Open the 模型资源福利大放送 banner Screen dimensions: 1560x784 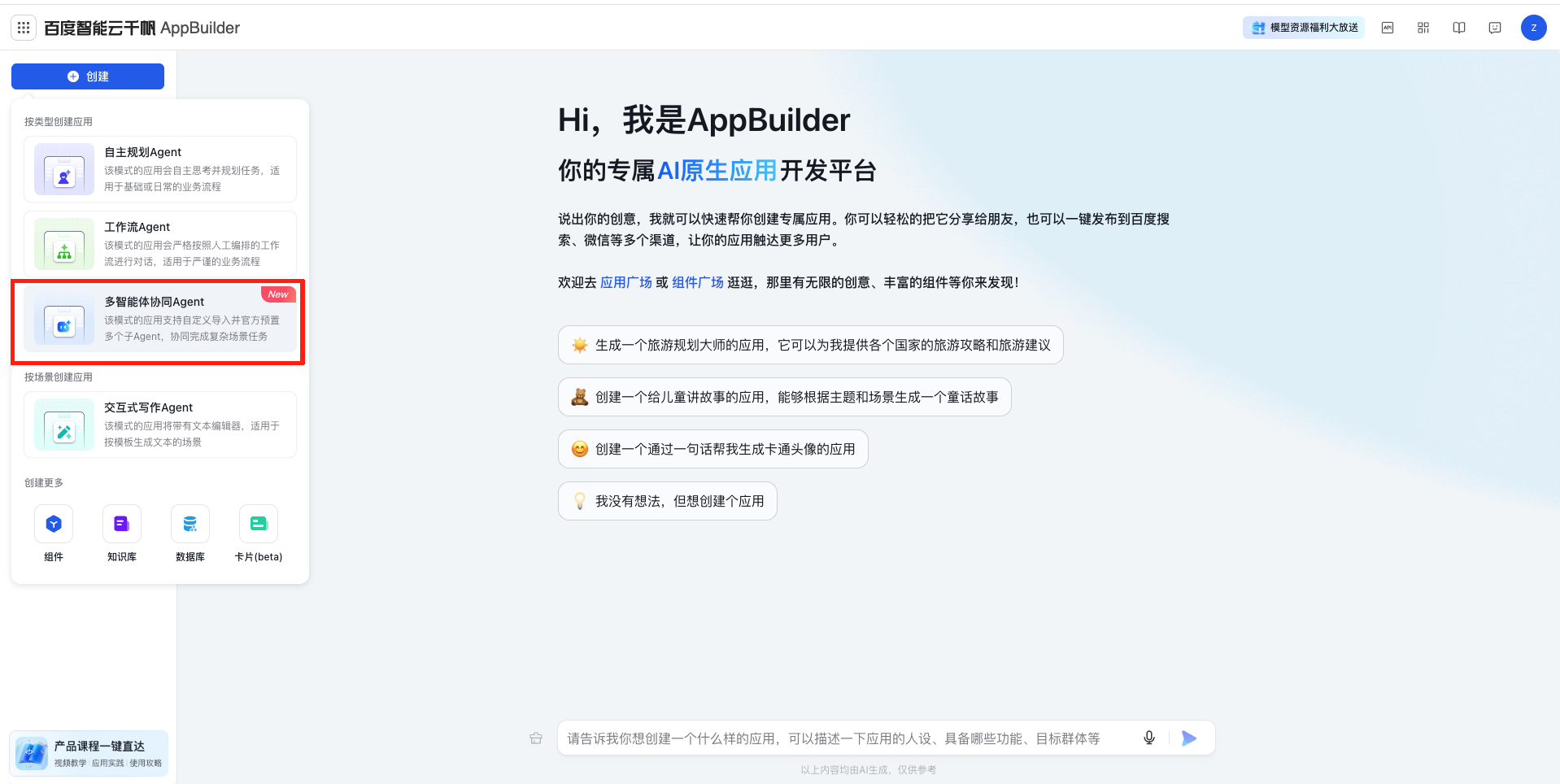coord(1304,28)
